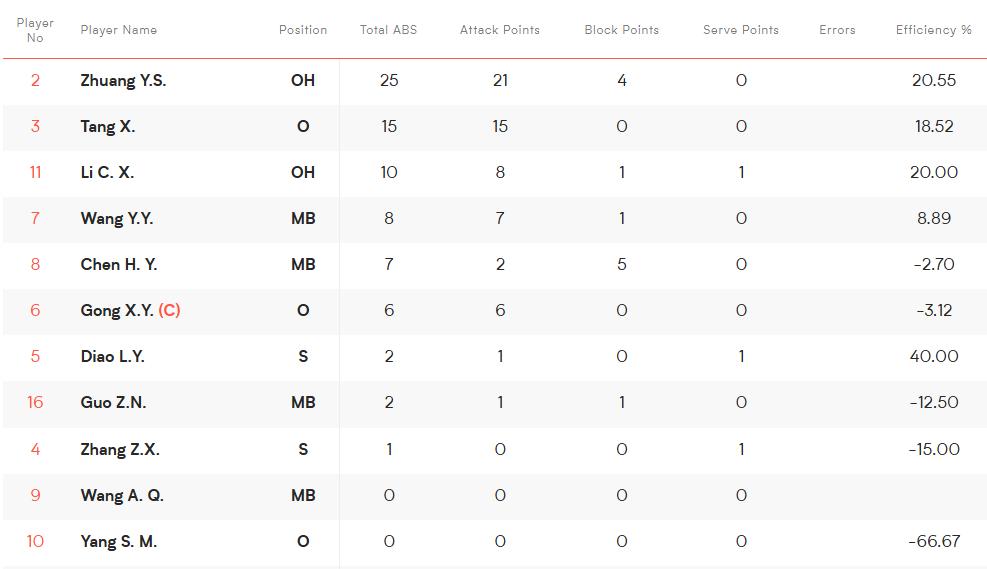Select setter Diao L.Y.
This screenshot has width=987, height=569.
(113, 356)
